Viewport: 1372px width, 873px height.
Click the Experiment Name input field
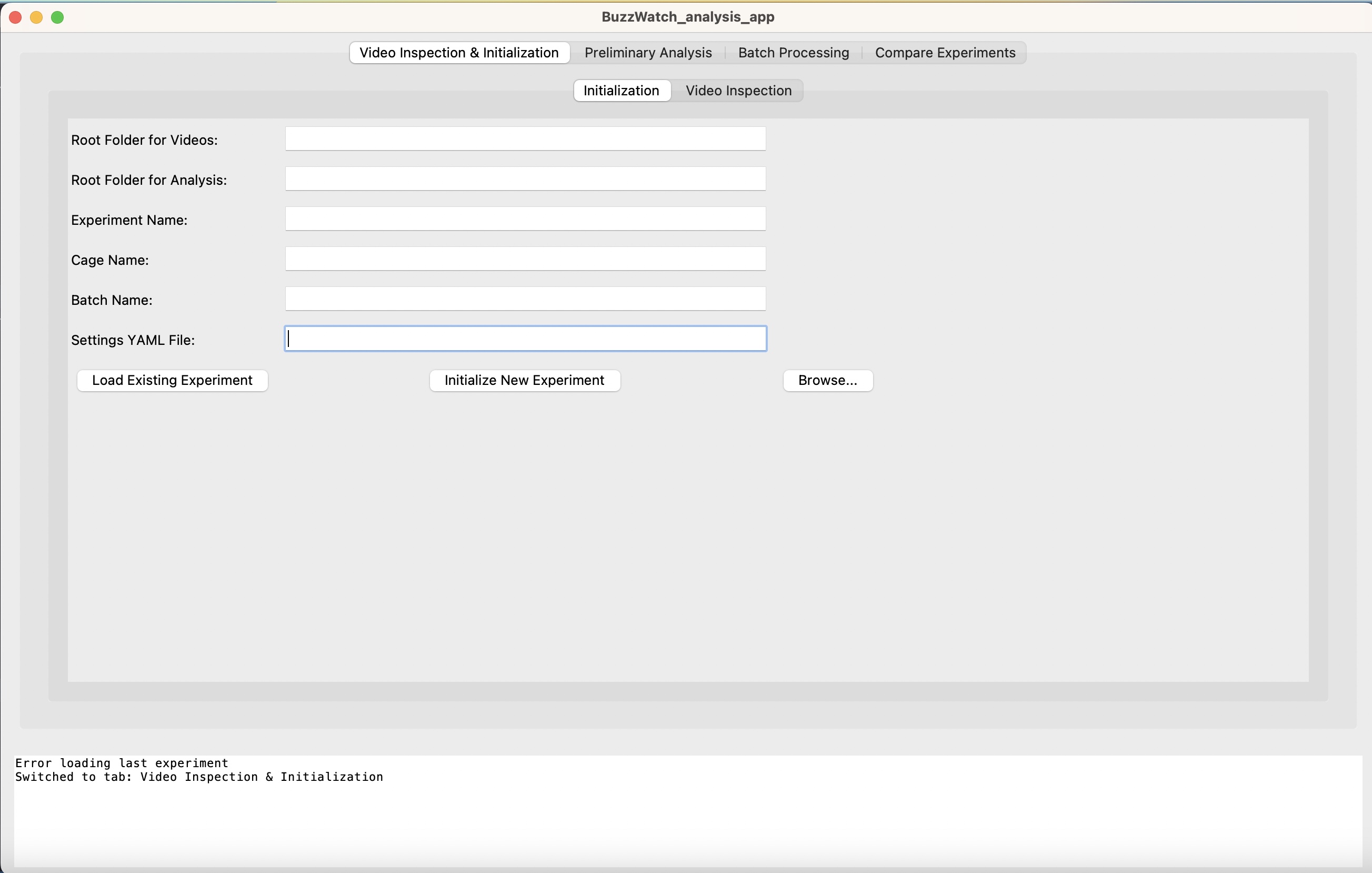pos(525,219)
